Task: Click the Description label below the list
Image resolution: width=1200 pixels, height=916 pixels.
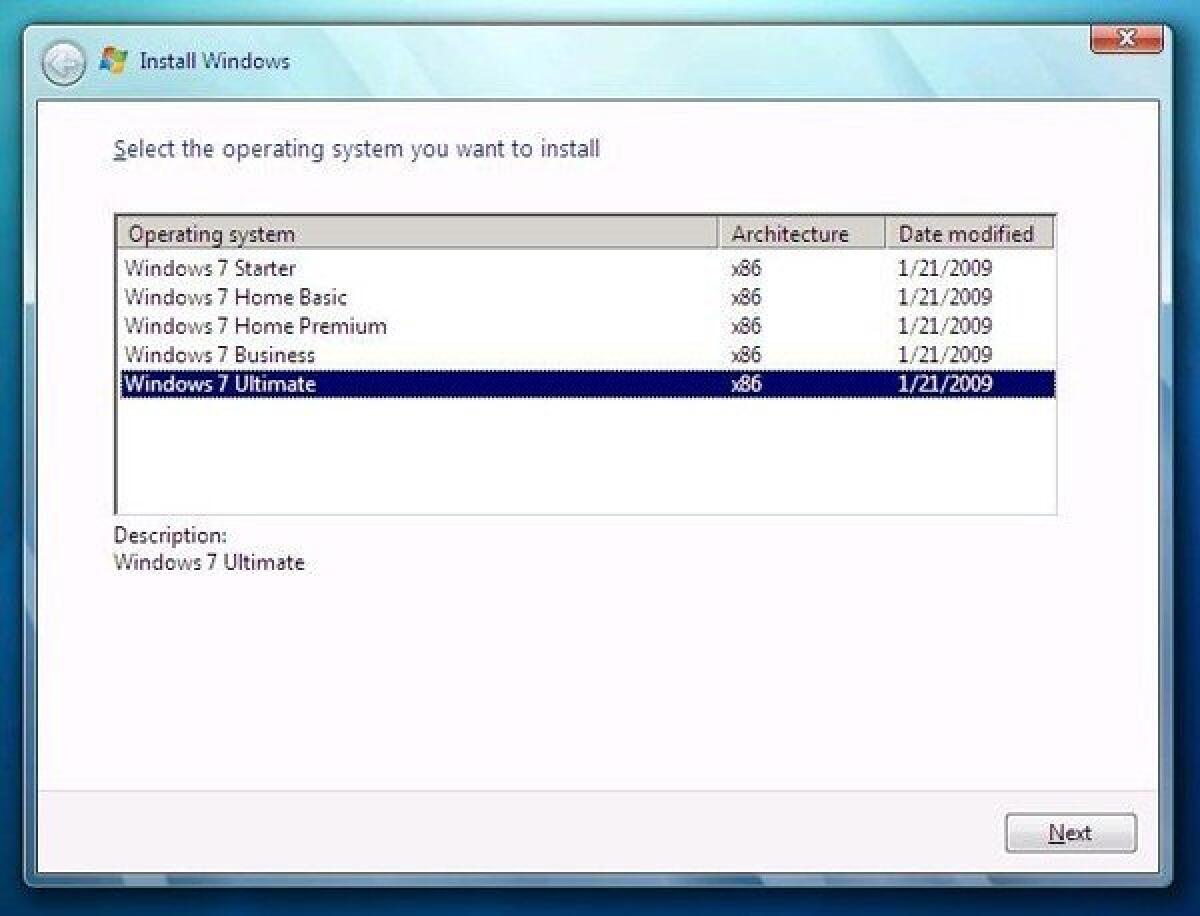Action: coord(160,535)
